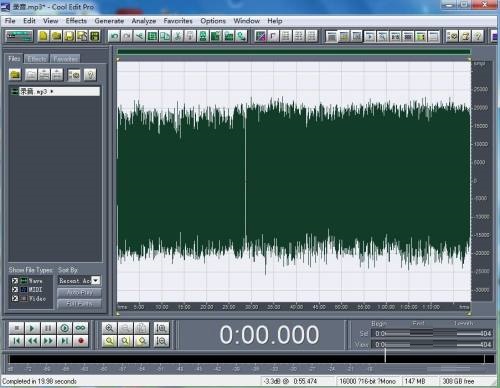500x388 pixels.
Task: Open the Window menu
Action: [247, 21]
